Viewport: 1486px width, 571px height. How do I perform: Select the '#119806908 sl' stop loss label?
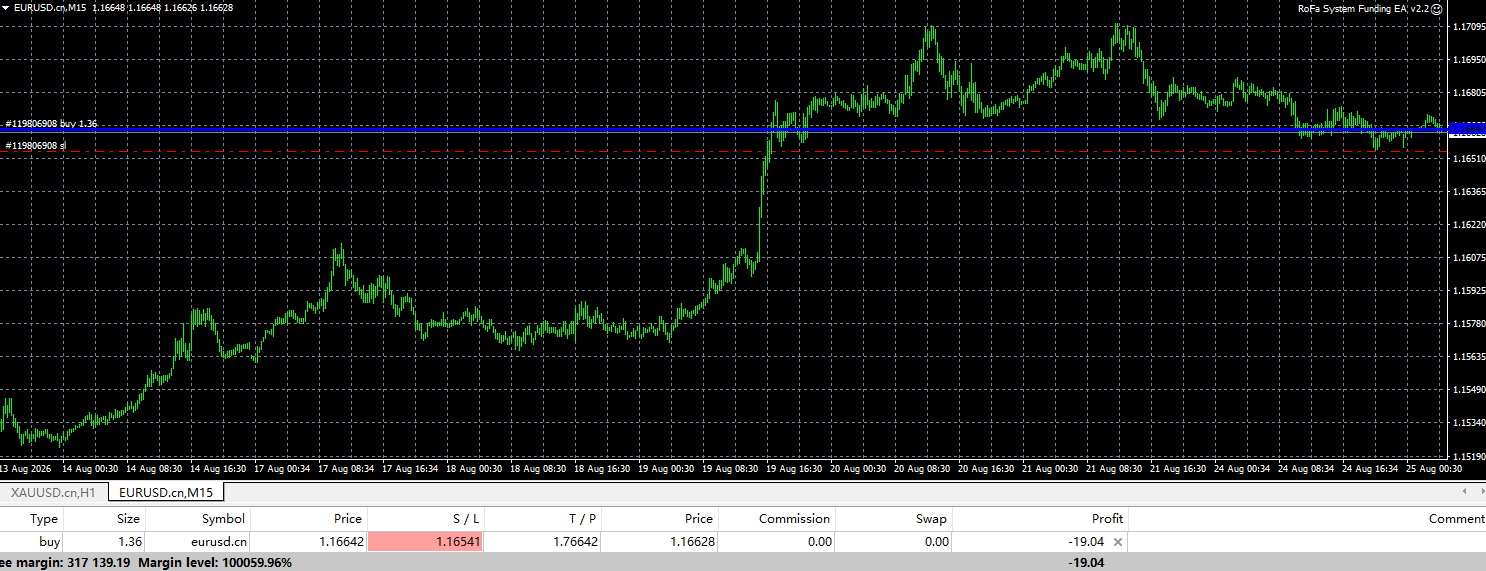(x=35, y=146)
